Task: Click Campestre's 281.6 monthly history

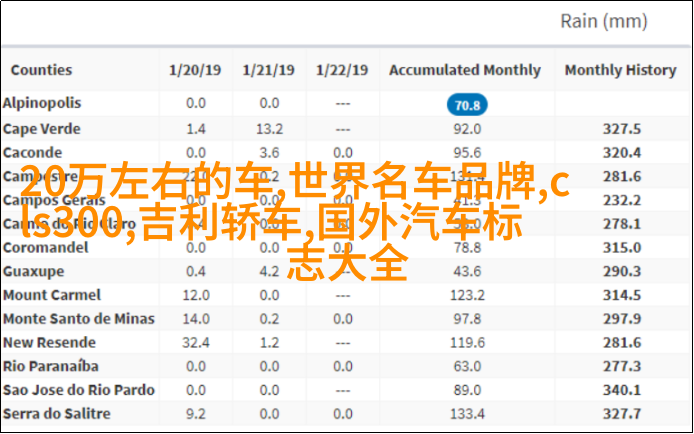Action: tap(622, 177)
